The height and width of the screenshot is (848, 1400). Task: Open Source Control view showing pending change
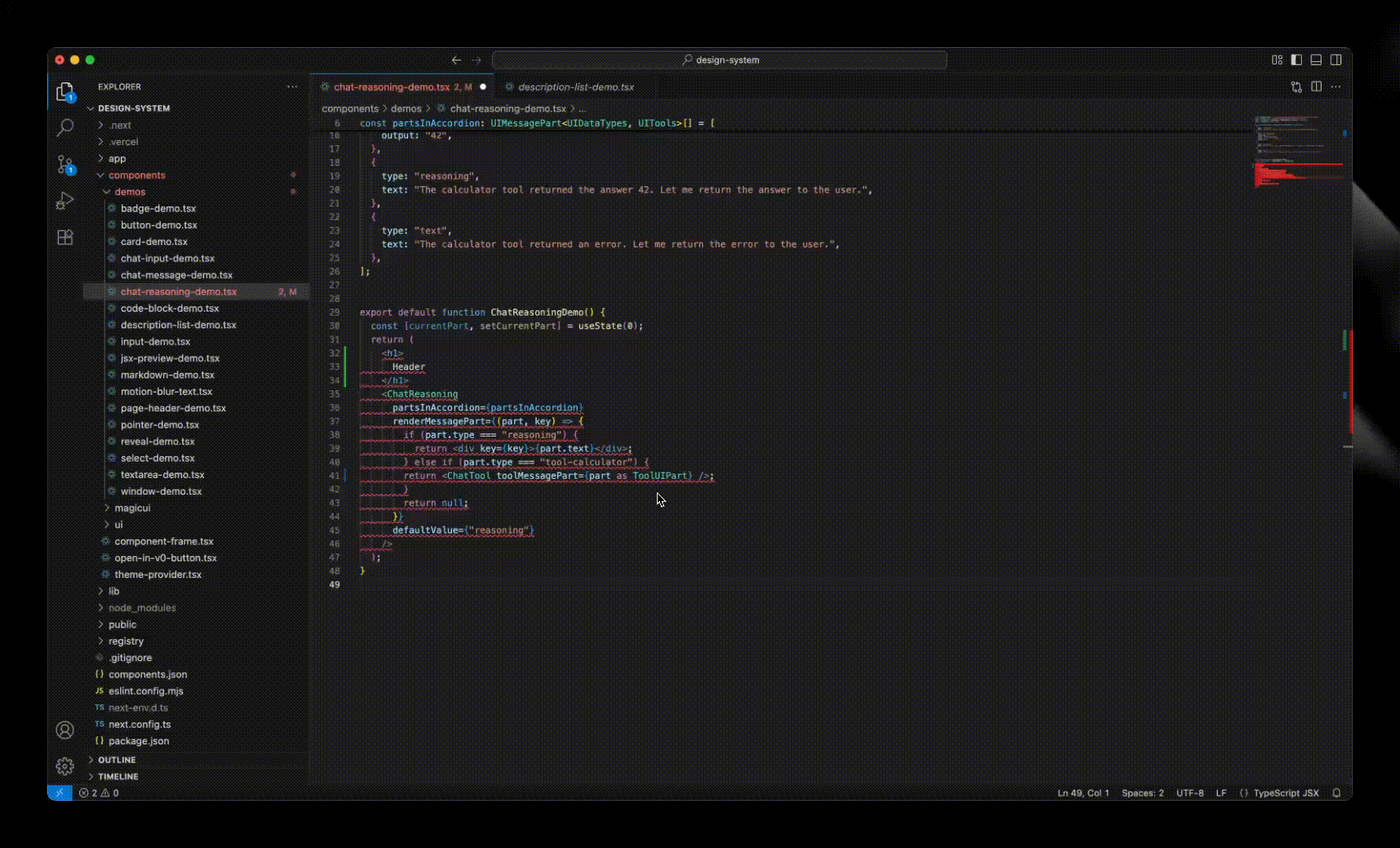pyautogui.click(x=65, y=163)
